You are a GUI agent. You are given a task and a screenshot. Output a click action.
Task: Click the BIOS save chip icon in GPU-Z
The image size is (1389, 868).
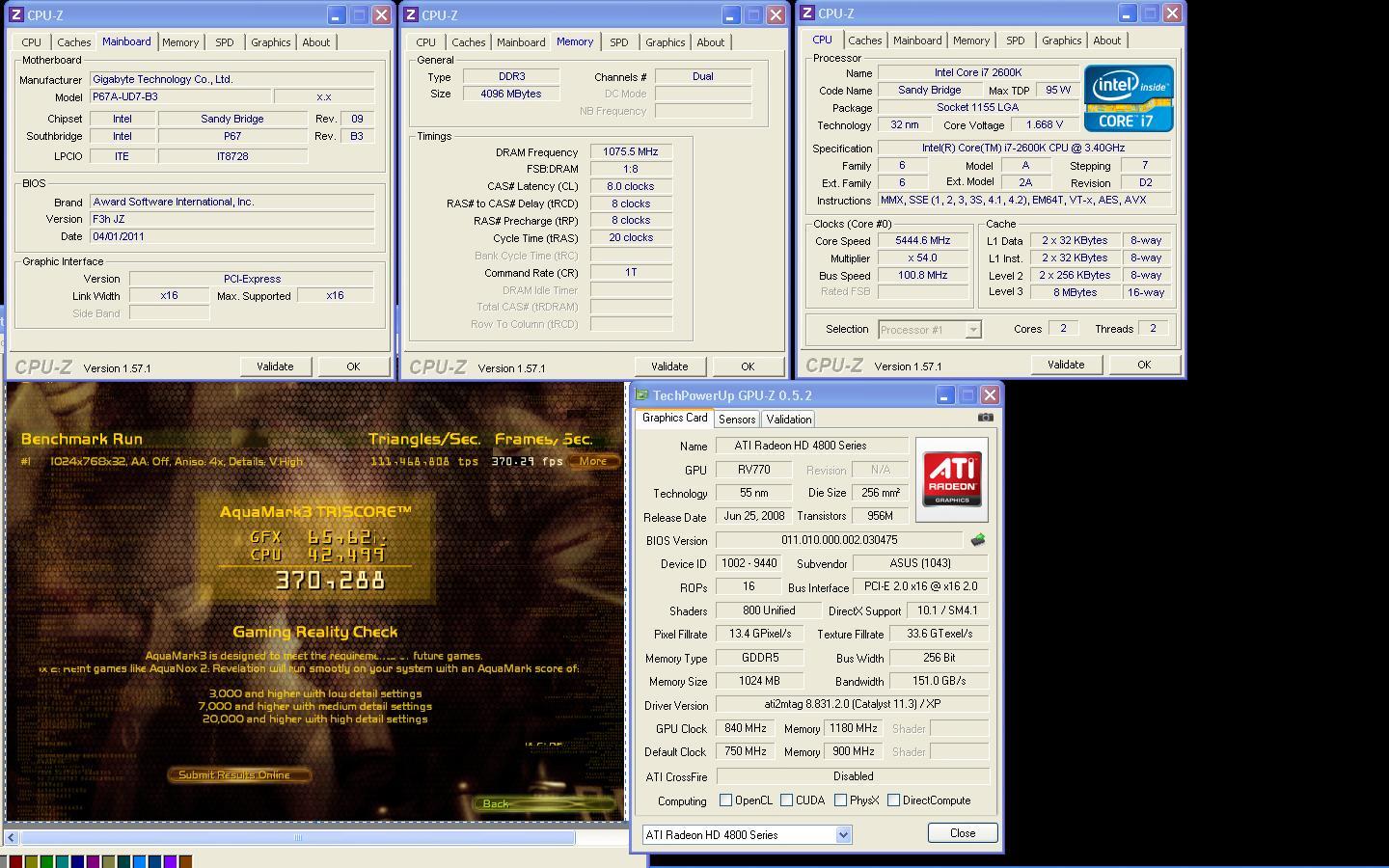977,540
